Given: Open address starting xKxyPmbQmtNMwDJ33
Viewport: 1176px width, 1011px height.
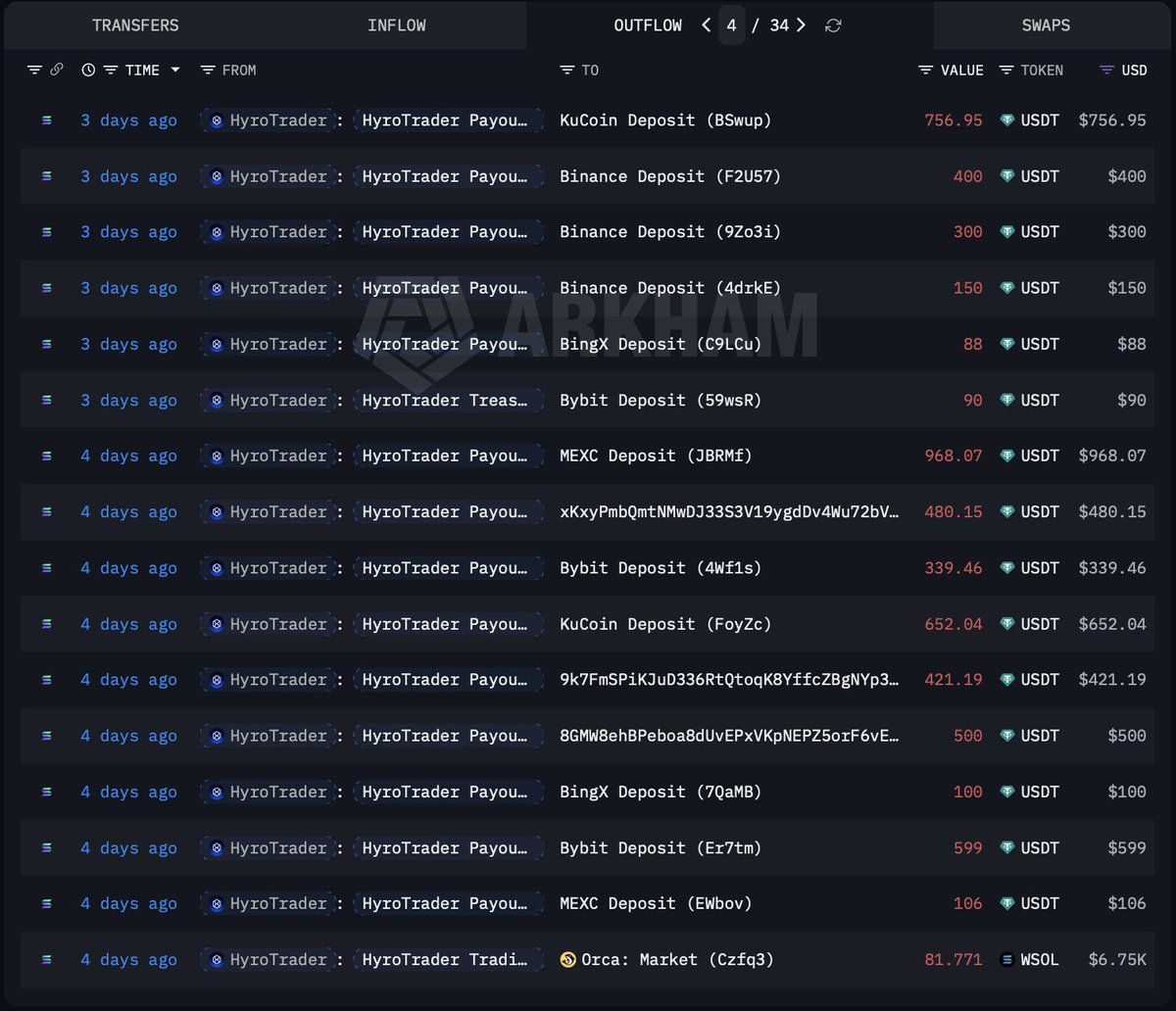Looking at the screenshot, I should tap(729, 511).
